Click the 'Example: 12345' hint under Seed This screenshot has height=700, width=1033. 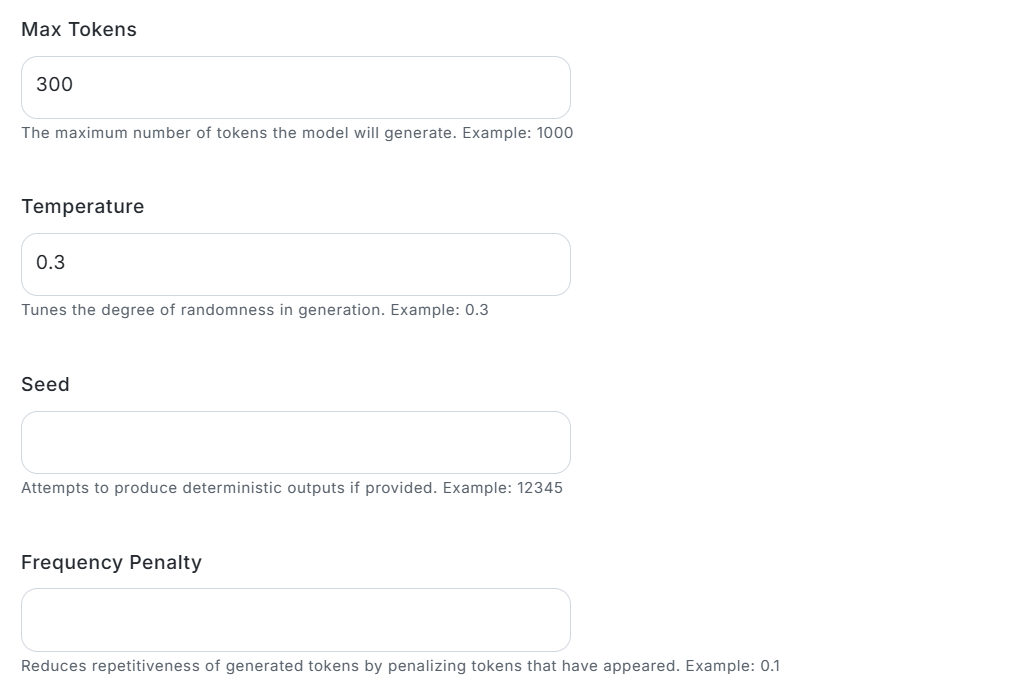(503, 488)
